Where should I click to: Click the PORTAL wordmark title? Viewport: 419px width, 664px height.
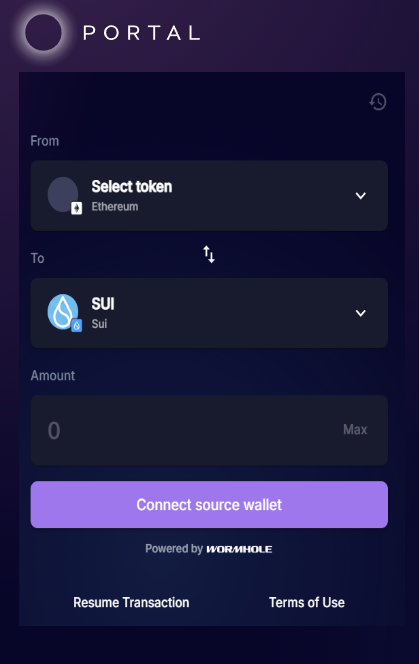pyautogui.click(x=142, y=33)
